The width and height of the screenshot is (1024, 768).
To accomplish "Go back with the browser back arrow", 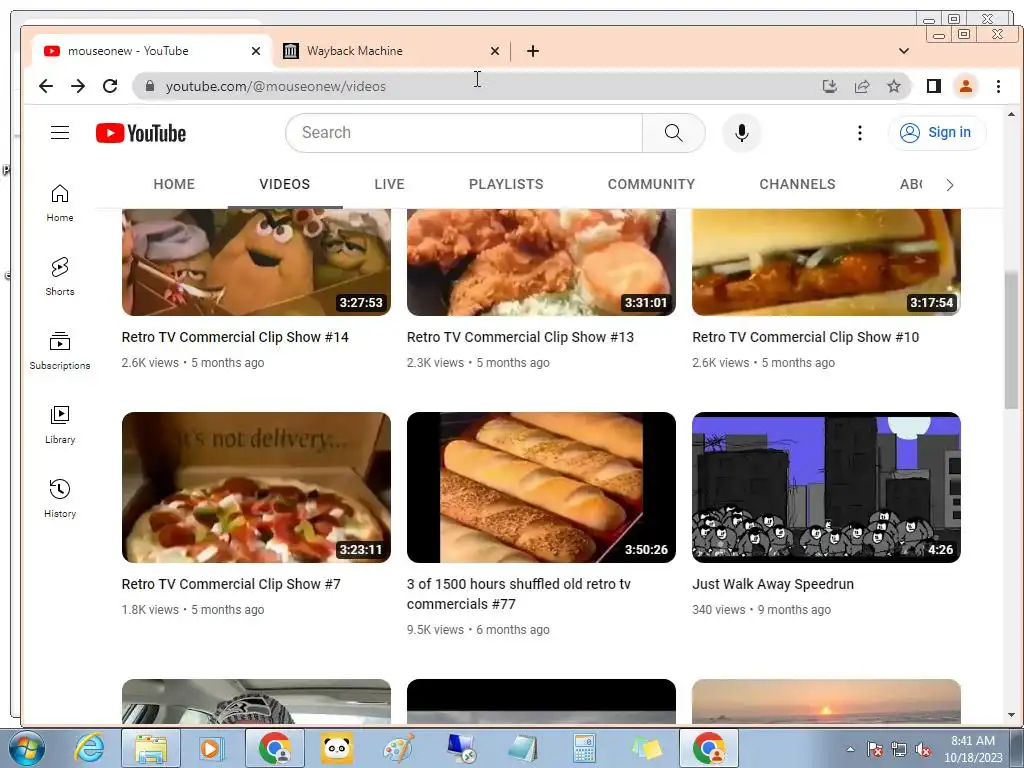I will (46, 86).
